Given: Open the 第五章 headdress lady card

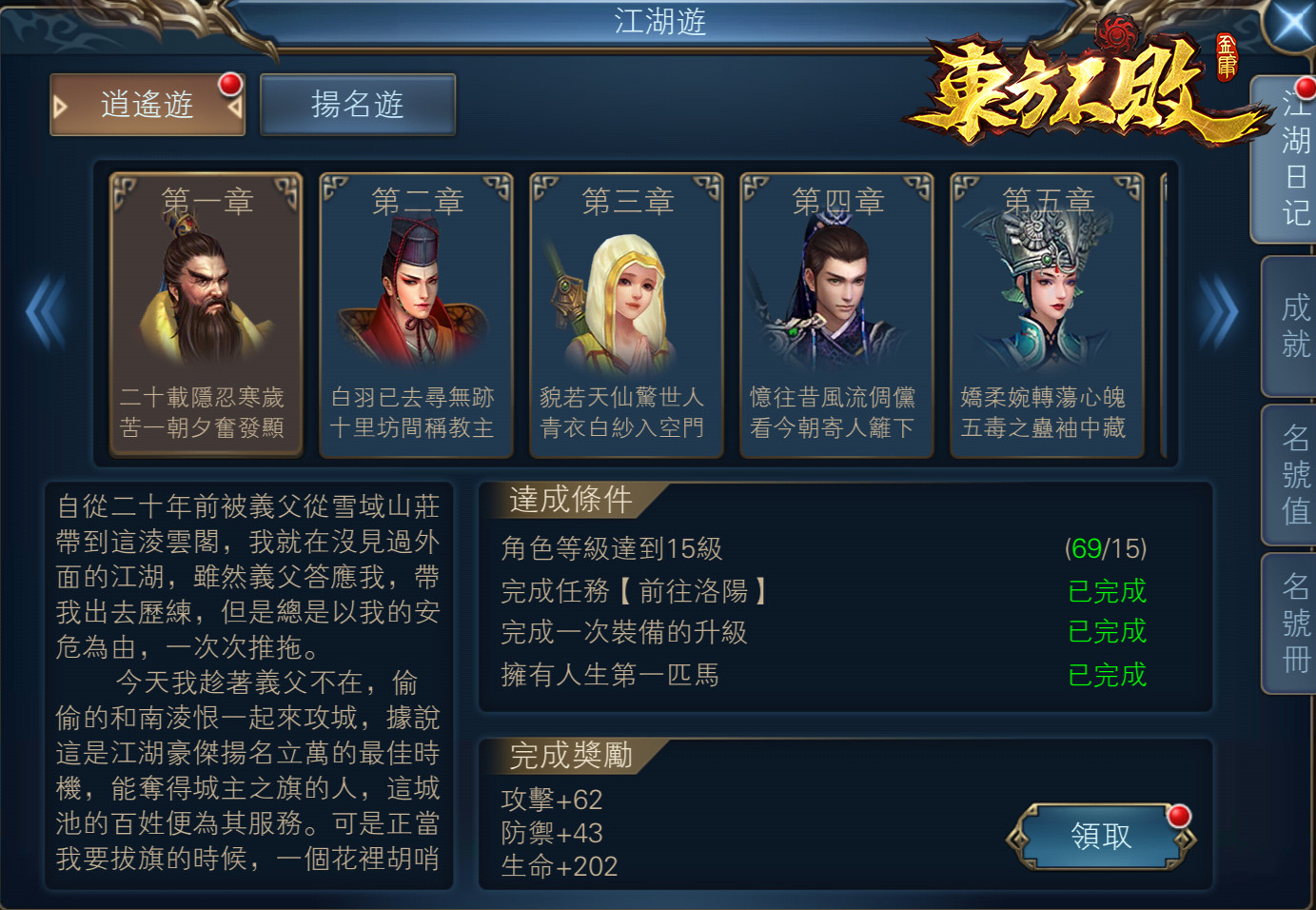Looking at the screenshot, I should pos(1048,315).
